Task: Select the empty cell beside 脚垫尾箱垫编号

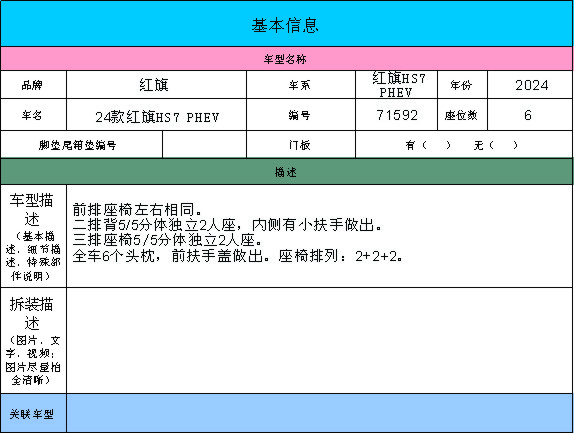Action: pyautogui.click(x=204, y=145)
